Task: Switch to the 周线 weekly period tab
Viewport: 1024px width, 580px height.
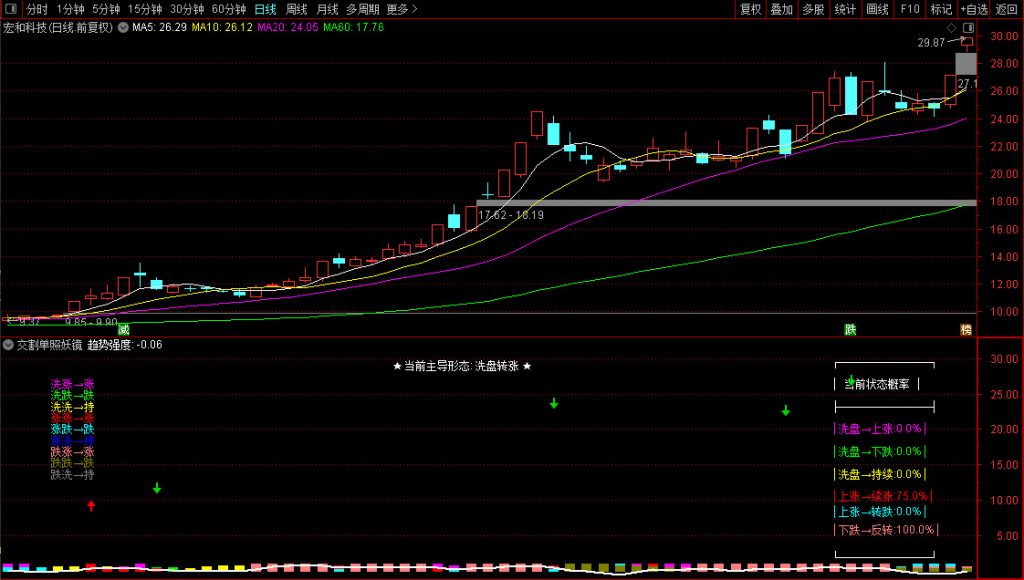Action: click(x=297, y=9)
